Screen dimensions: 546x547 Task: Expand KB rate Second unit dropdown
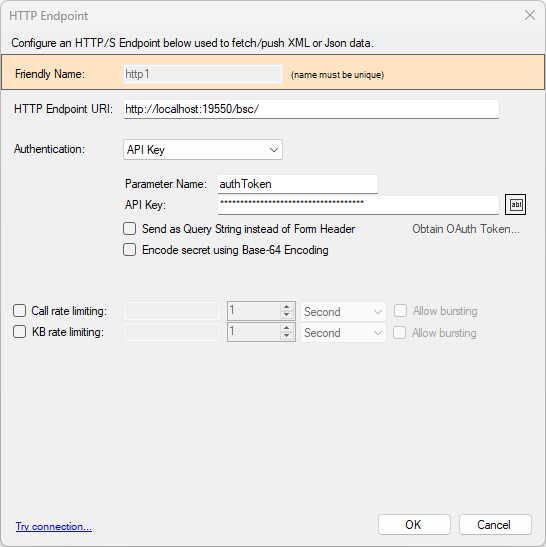point(343,332)
